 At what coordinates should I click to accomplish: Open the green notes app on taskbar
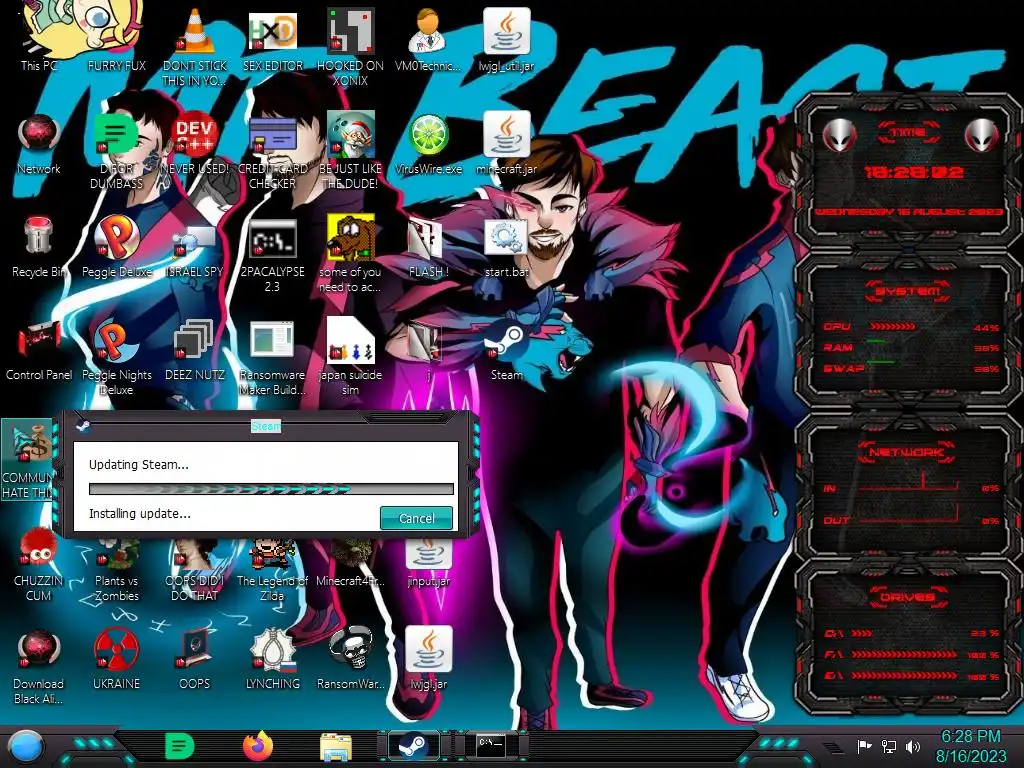(x=179, y=746)
